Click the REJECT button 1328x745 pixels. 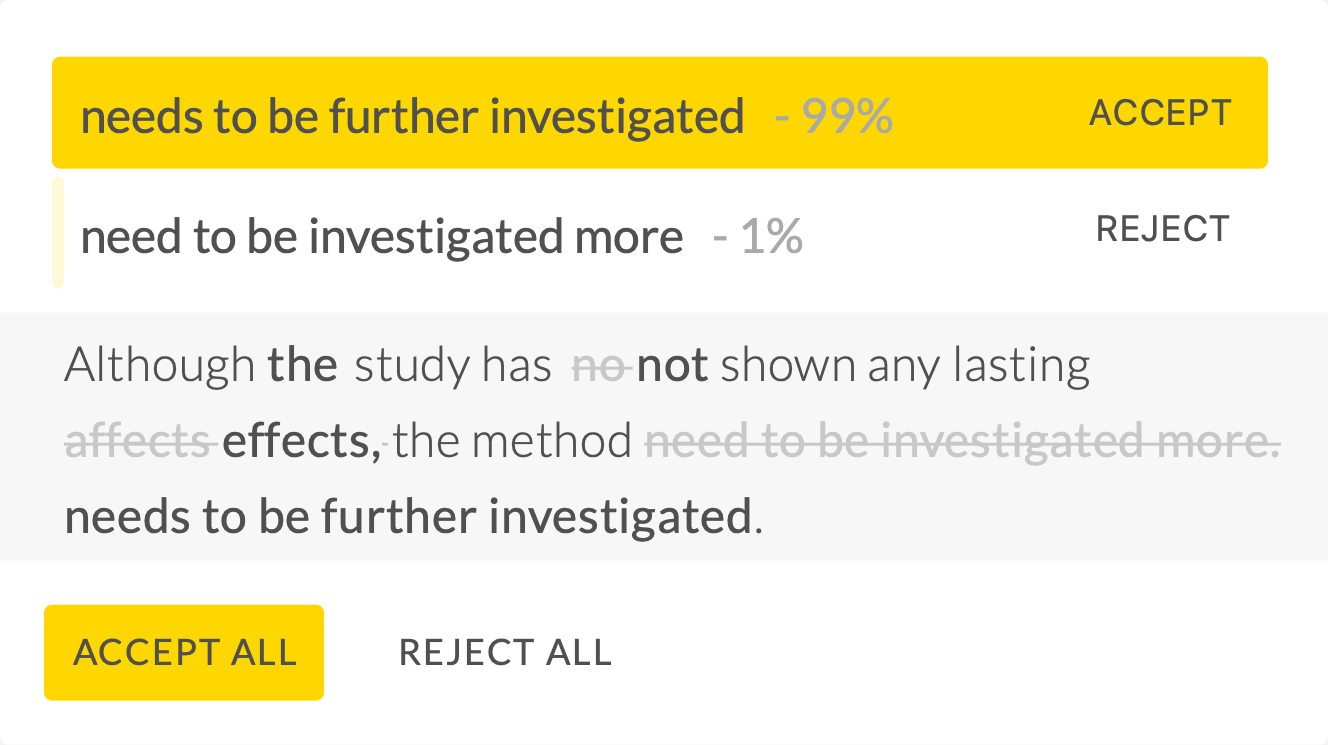(1162, 229)
